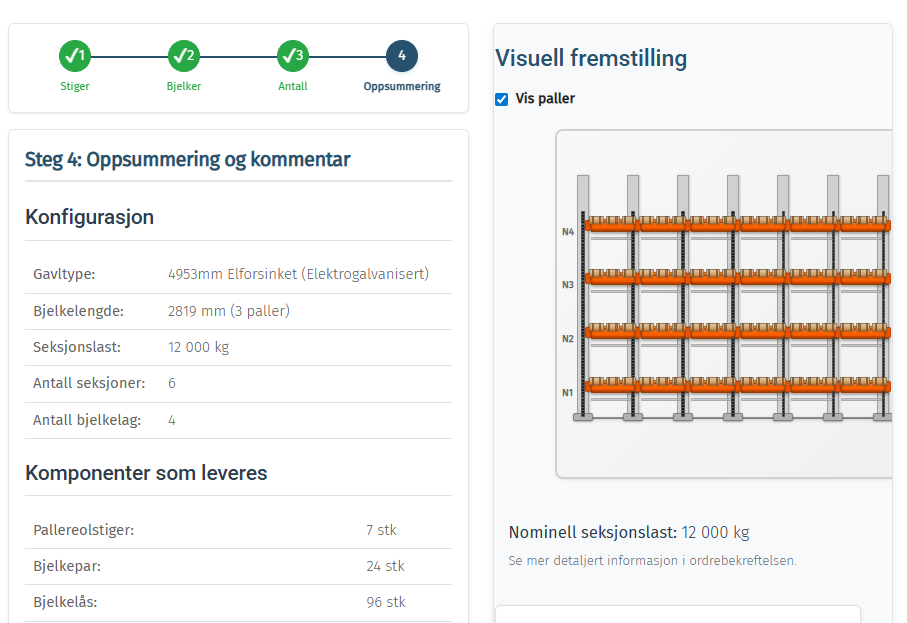Click the N1 level marker in diagram
Image resolution: width=907 pixels, height=623 pixels.
568,392
